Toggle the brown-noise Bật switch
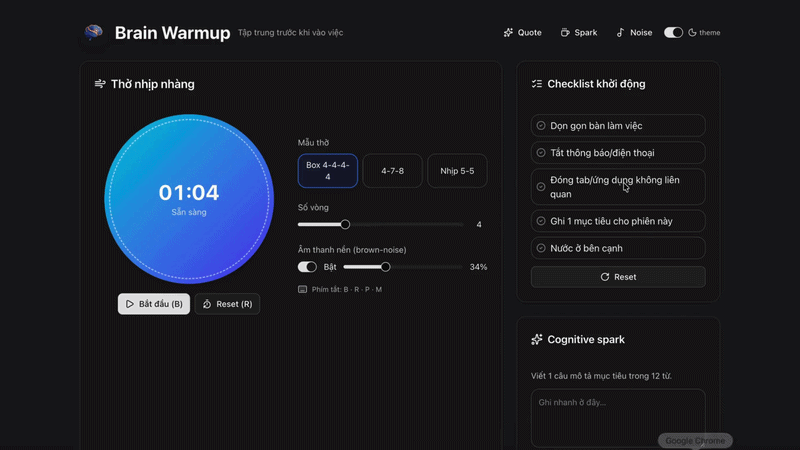The image size is (800, 450). pos(307,267)
